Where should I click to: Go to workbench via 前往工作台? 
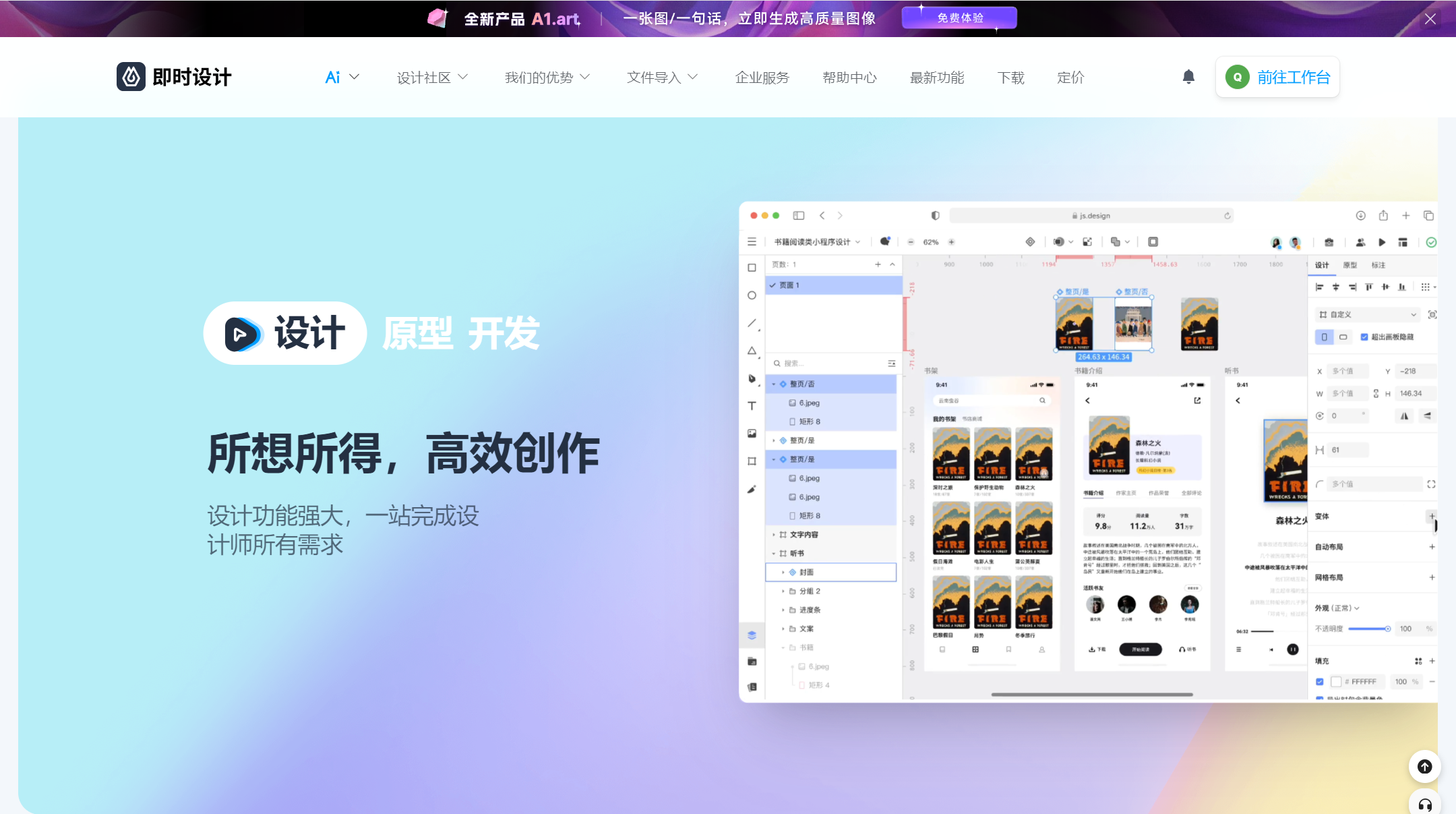coord(1277,77)
